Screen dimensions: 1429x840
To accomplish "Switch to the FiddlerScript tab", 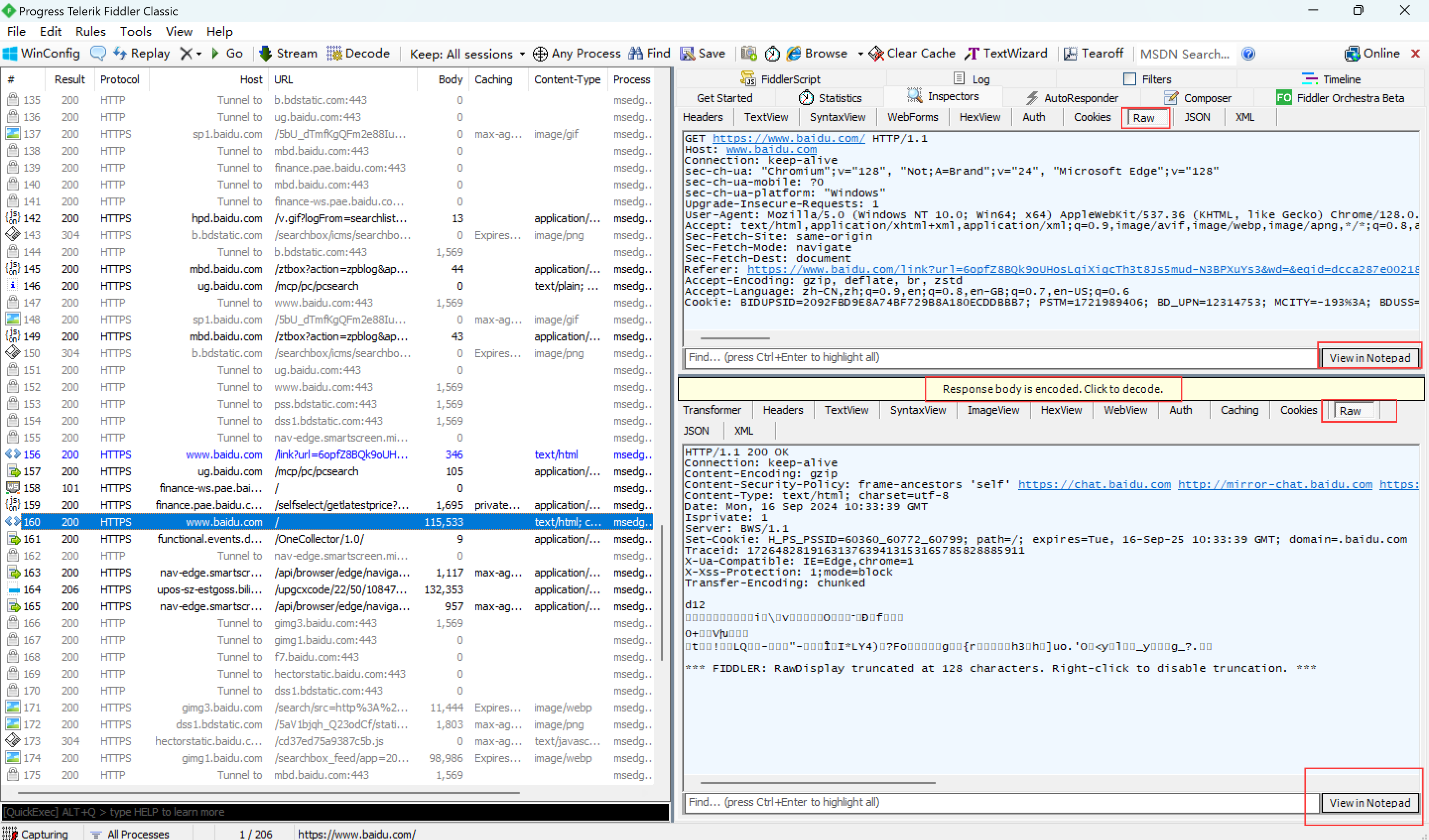I will click(x=780, y=79).
